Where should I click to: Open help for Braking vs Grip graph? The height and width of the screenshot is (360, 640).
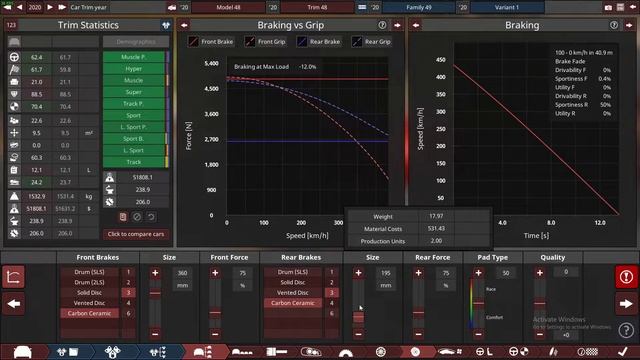382,25
